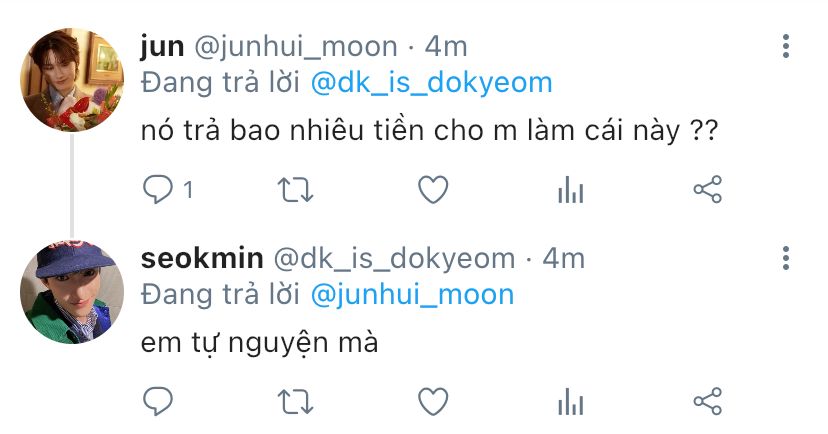View analytics for seokmin's reply

tap(571, 402)
